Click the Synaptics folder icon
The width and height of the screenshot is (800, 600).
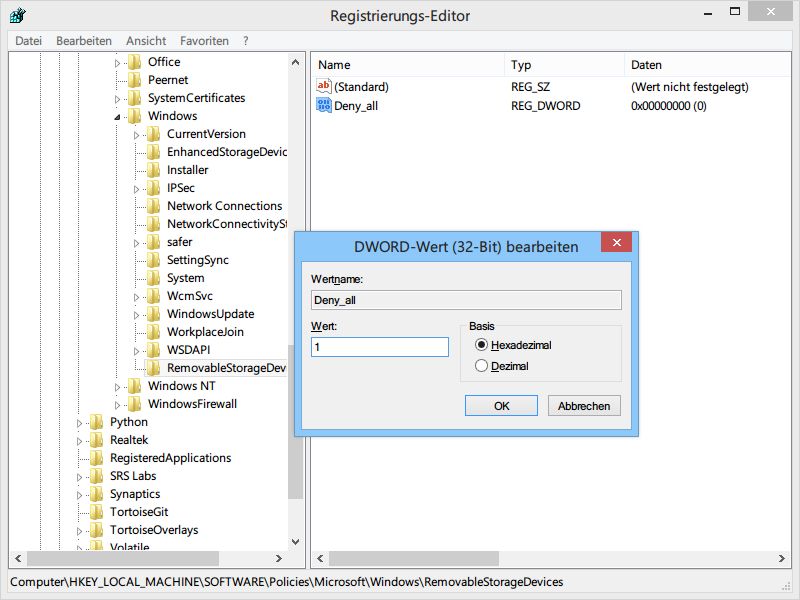coord(96,494)
